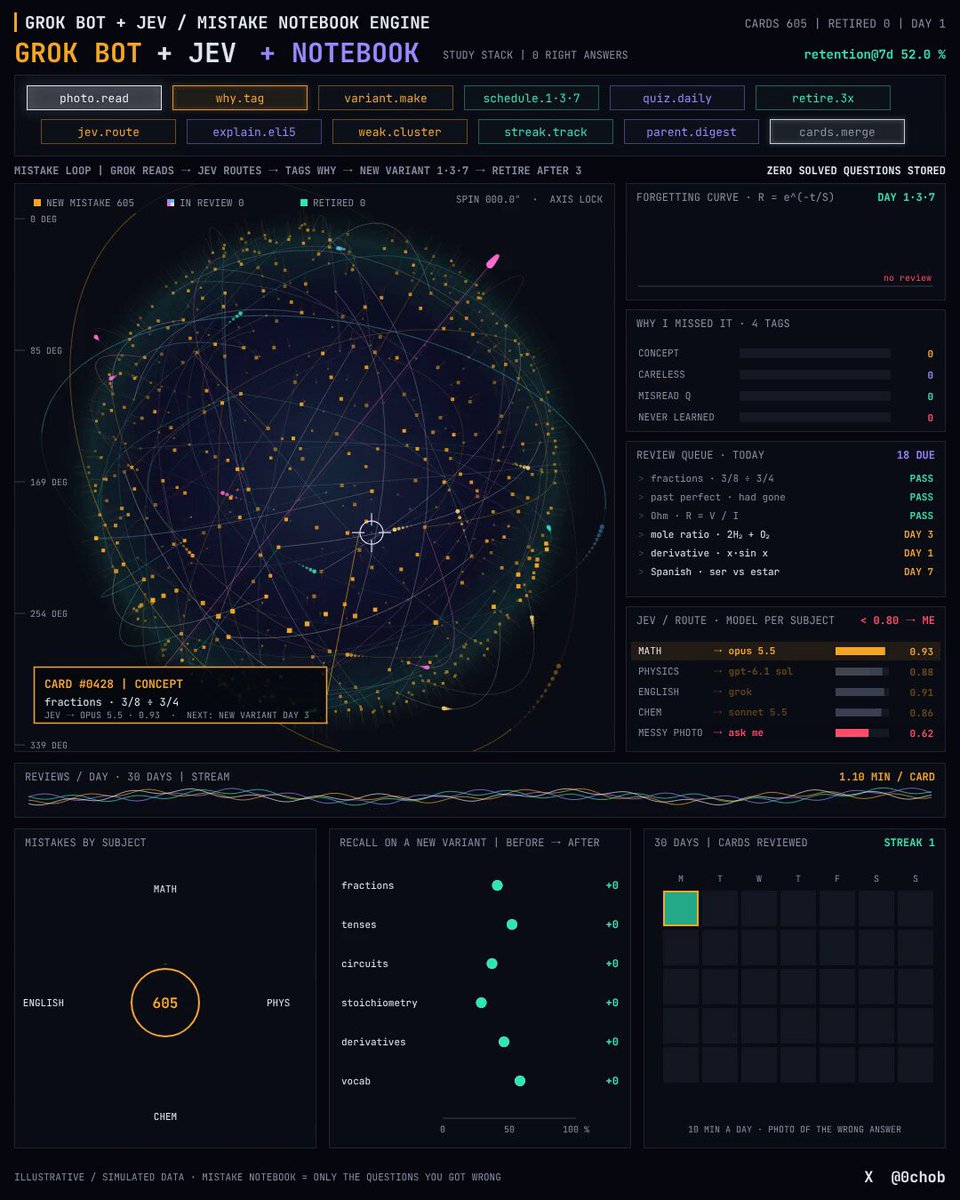Select the Ohm R = V / I item
Viewport: 960px width, 1200px height.
point(785,516)
